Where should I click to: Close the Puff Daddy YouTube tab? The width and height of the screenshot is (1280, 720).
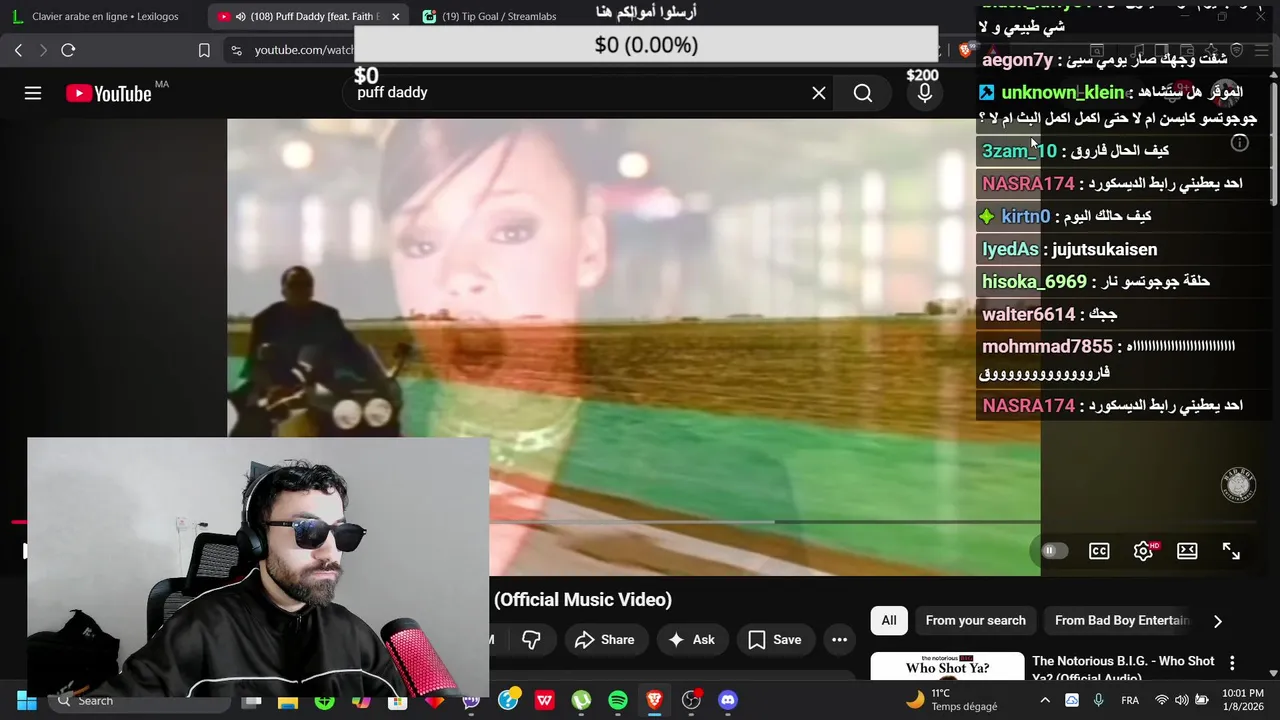tap(396, 16)
